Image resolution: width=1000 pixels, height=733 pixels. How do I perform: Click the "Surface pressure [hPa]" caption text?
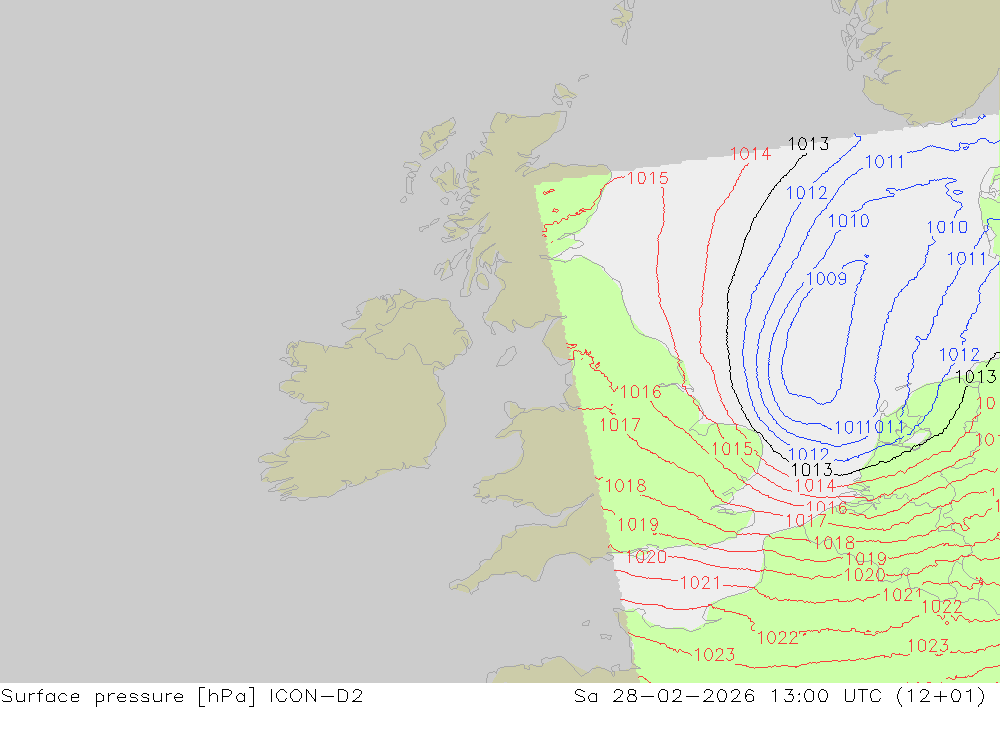tap(128, 696)
